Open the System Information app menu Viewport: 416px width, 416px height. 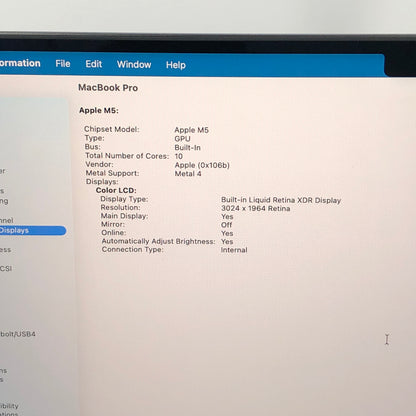click(x=20, y=63)
